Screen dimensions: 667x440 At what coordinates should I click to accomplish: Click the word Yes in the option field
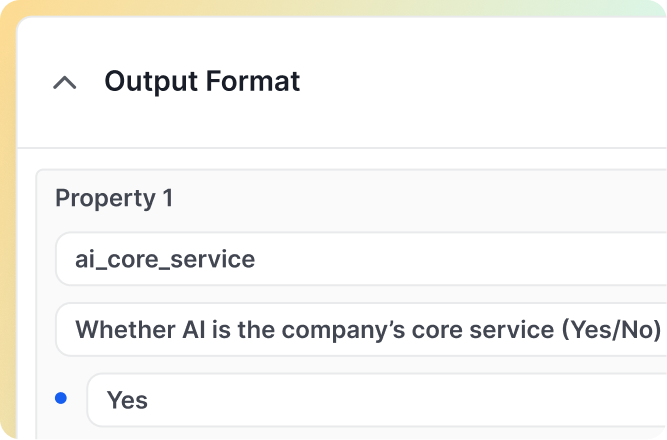(x=127, y=400)
